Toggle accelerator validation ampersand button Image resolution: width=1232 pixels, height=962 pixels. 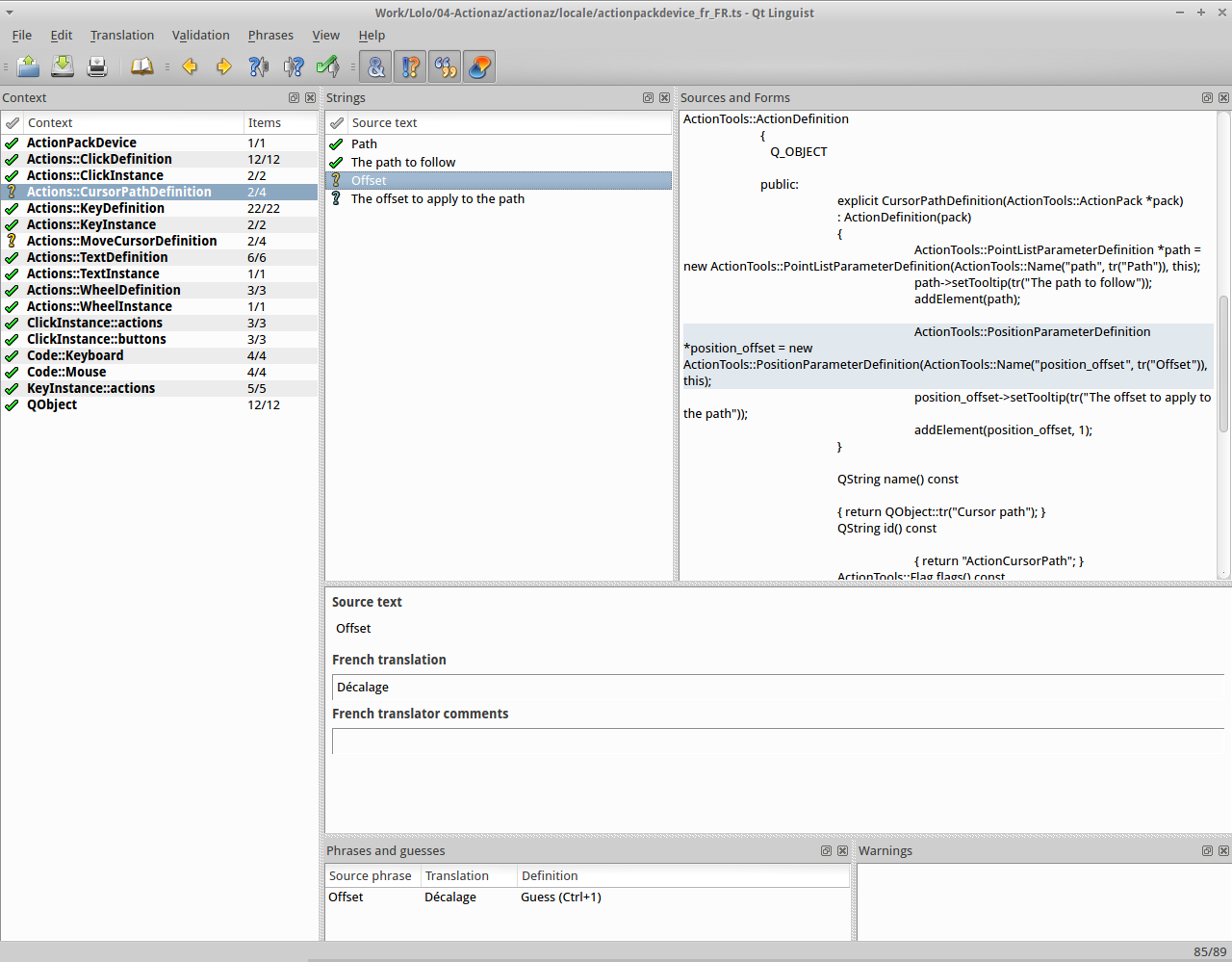[375, 66]
